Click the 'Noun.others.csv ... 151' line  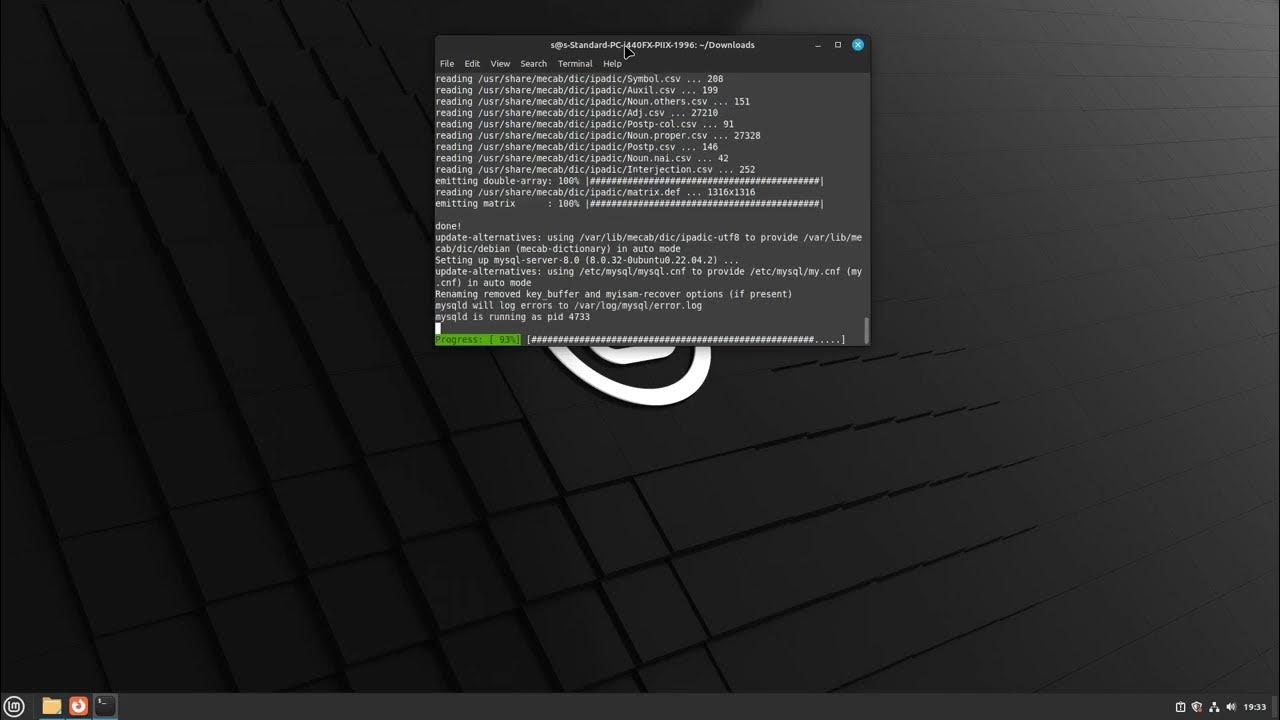(x=592, y=102)
